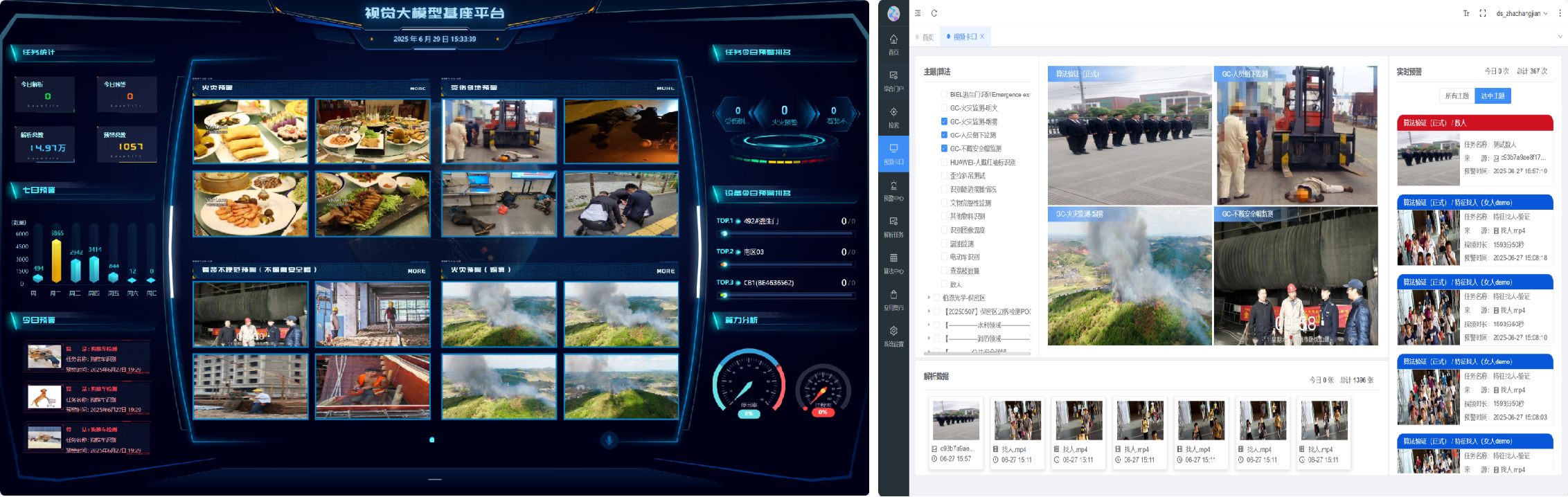Toggle fullscreen icon in top bar
The width and height of the screenshot is (1568, 497).
point(1483,13)
